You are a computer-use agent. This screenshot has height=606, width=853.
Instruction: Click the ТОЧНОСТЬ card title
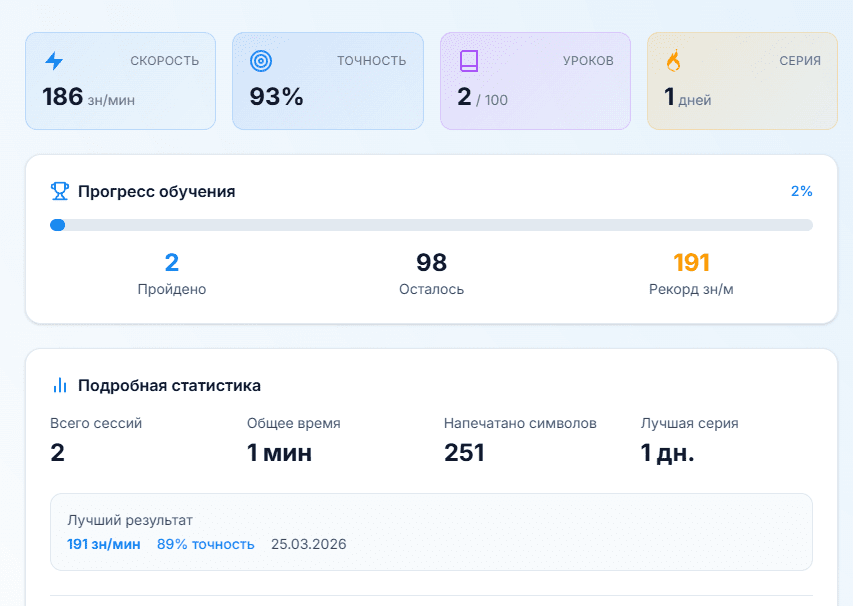(x=372, y=61)
